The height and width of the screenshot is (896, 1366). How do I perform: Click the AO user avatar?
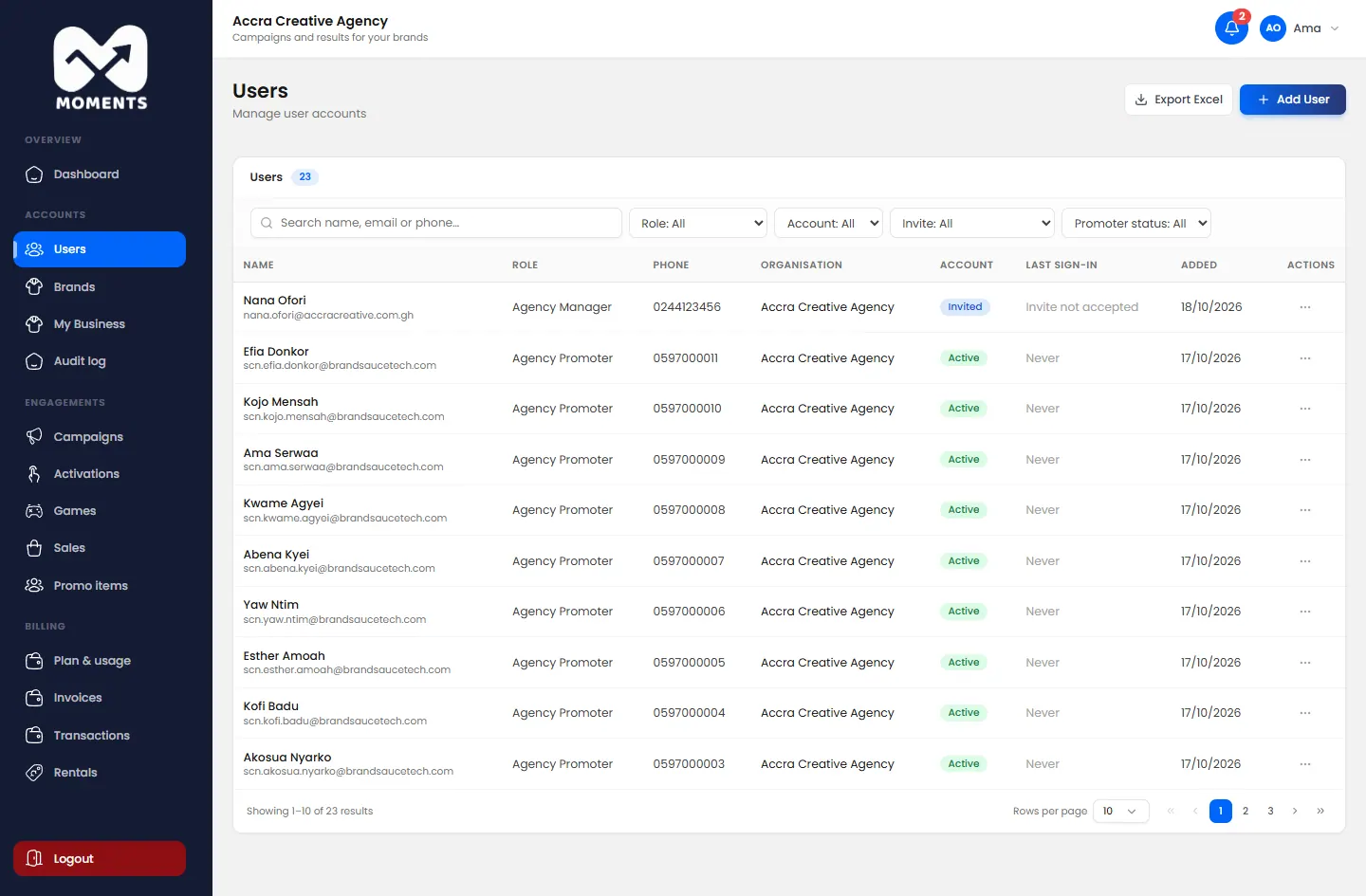click(x=1273, y=28)
